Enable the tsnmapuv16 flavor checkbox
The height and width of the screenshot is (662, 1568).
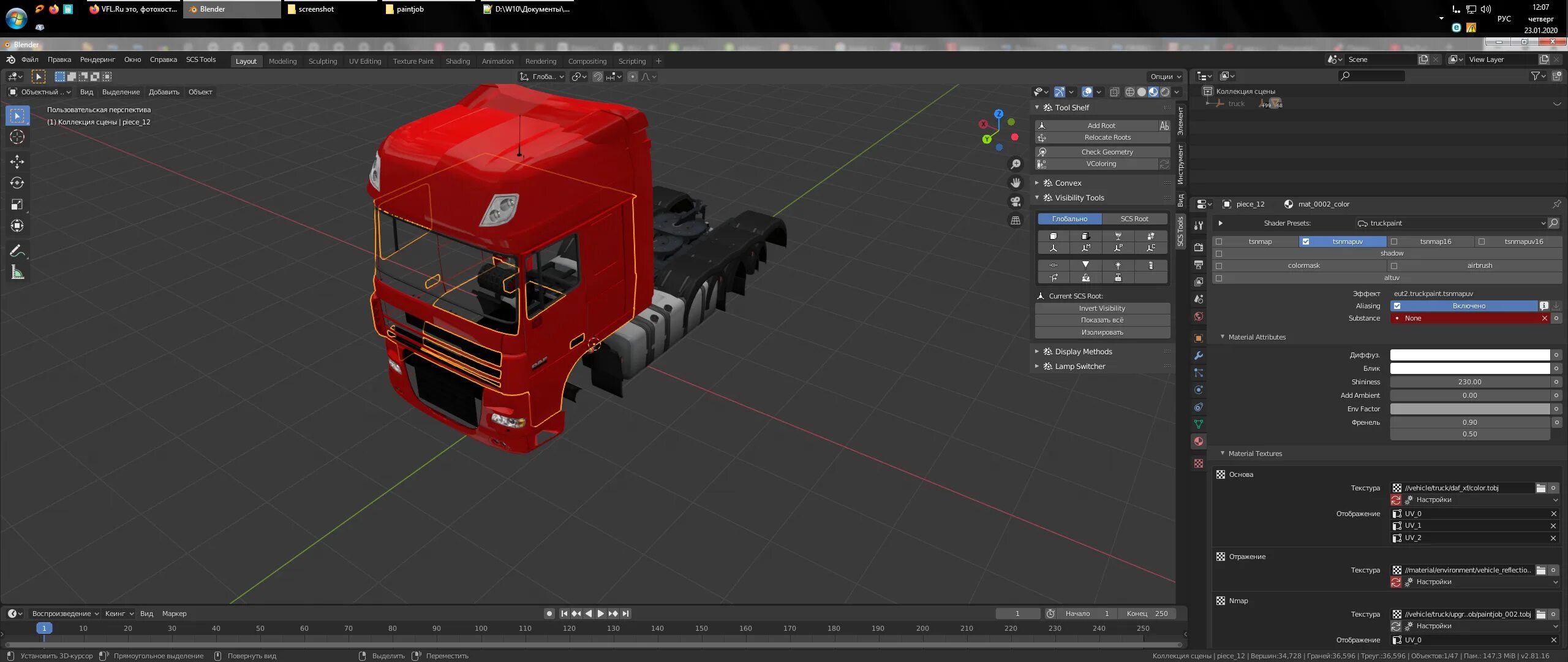(1482, 242)
